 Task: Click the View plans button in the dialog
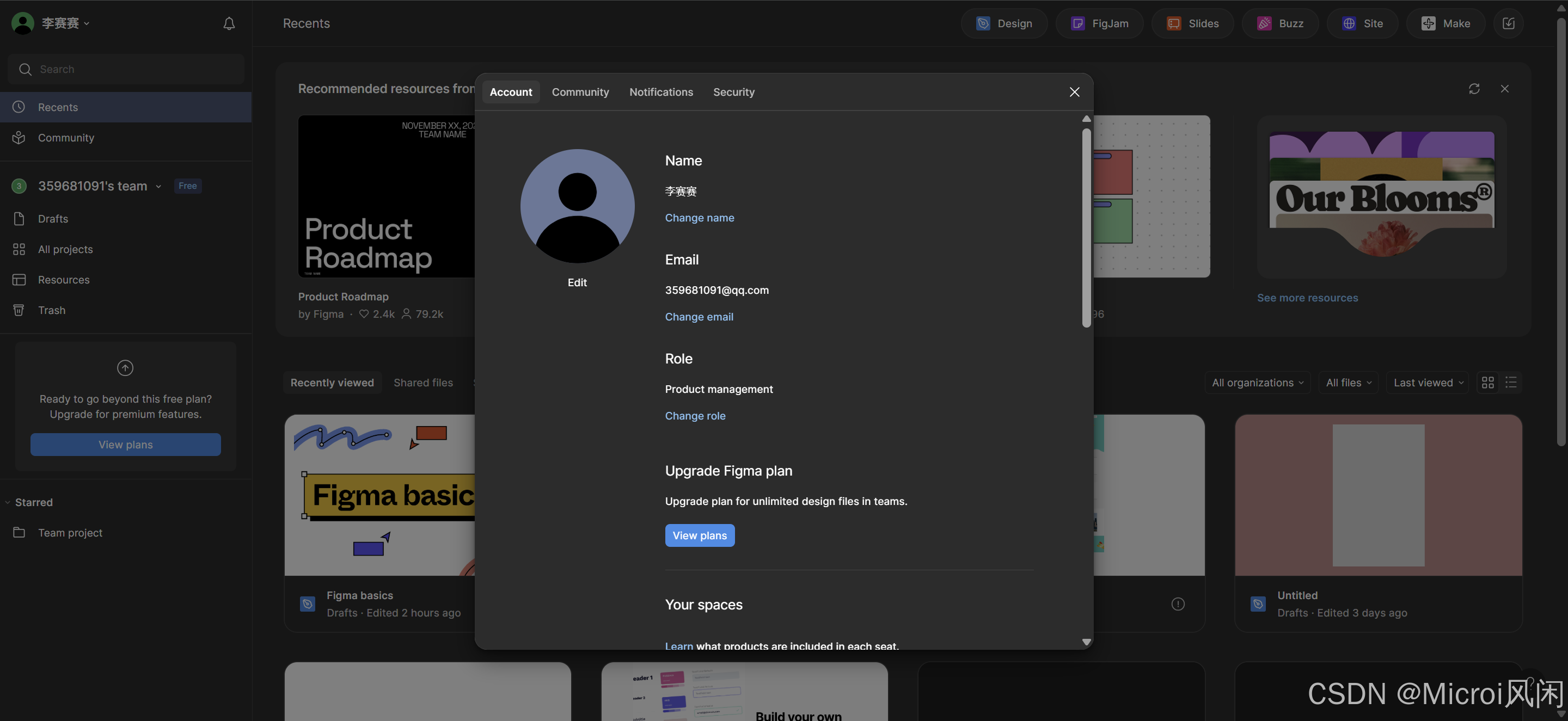pos(700,535)
